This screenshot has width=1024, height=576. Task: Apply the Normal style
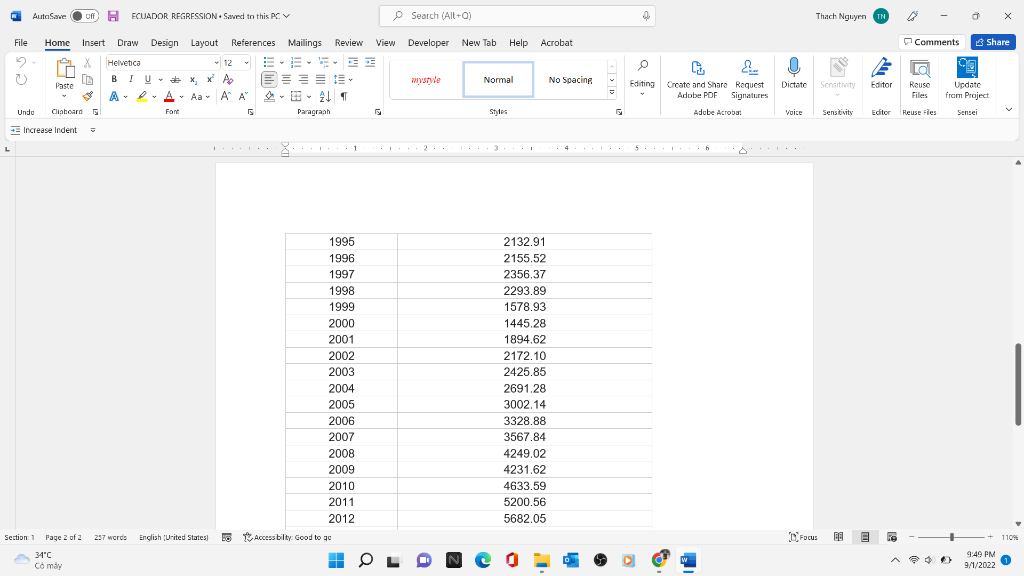(x=498, y=80)
